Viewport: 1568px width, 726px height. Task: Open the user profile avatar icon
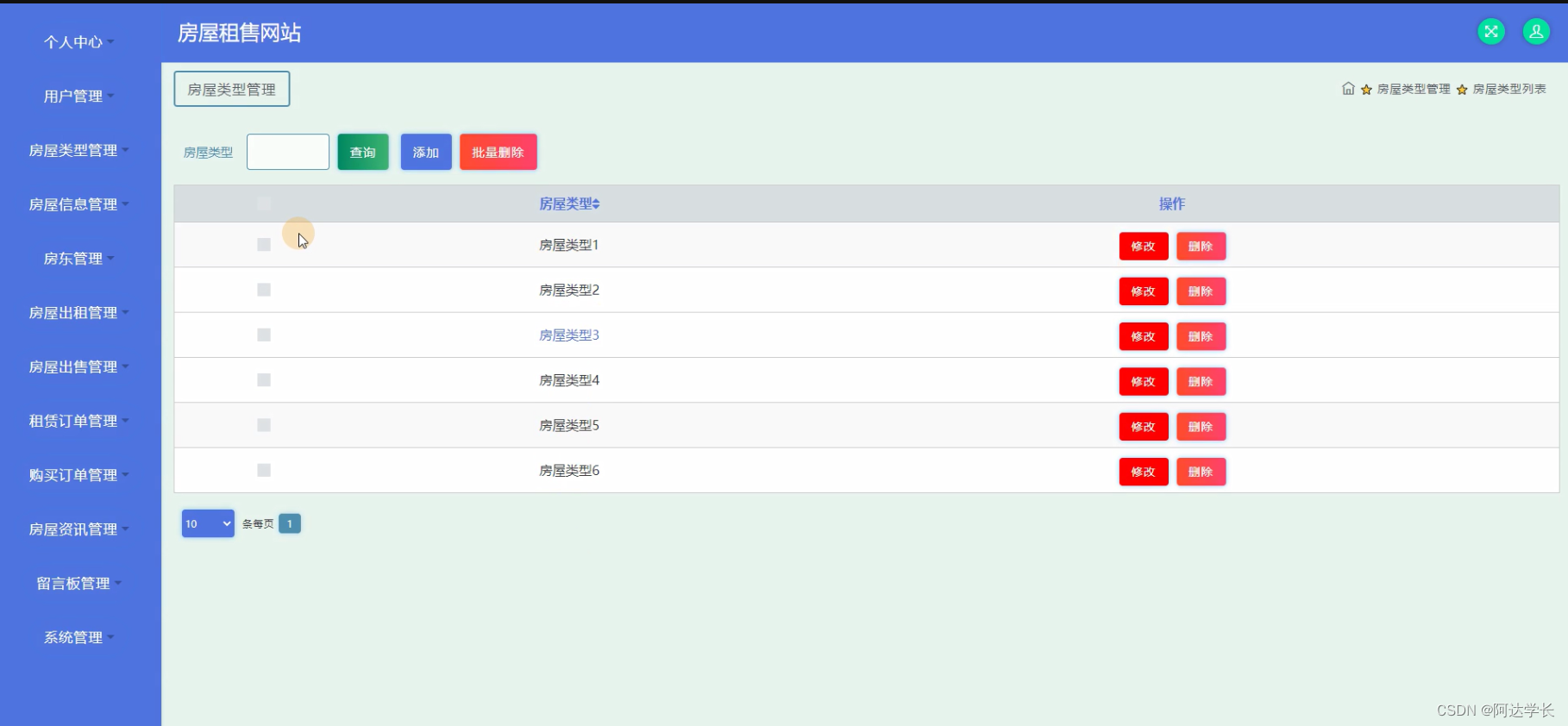click(x=1536, y=32)
